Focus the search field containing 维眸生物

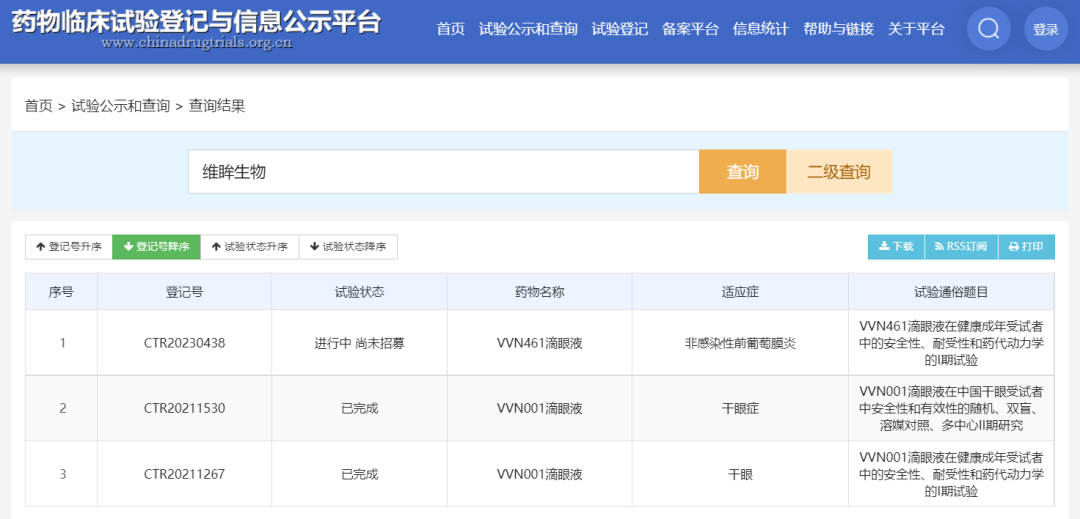tap(444, 171)
